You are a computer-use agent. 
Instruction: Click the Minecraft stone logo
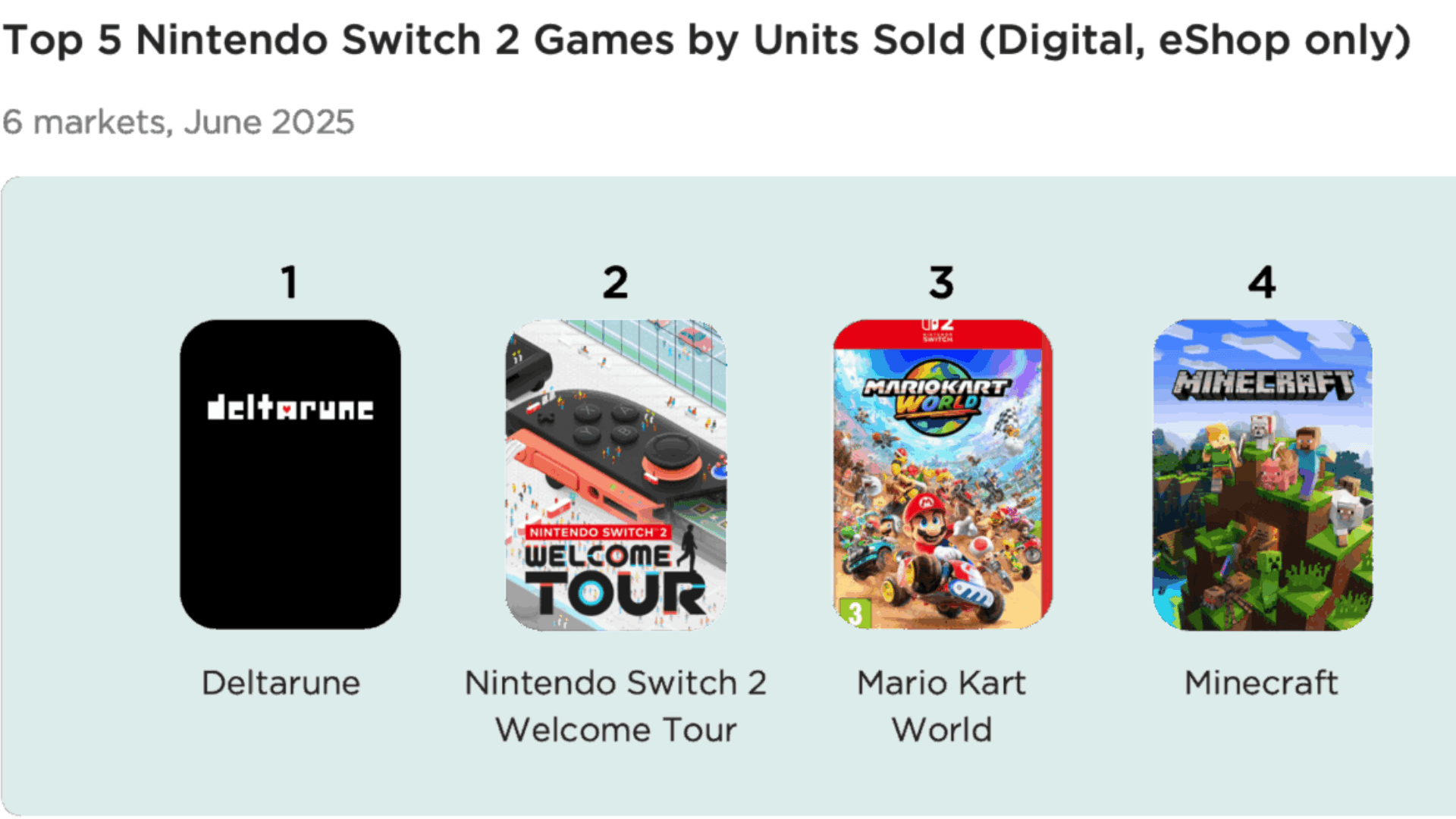pos(1263,384)
